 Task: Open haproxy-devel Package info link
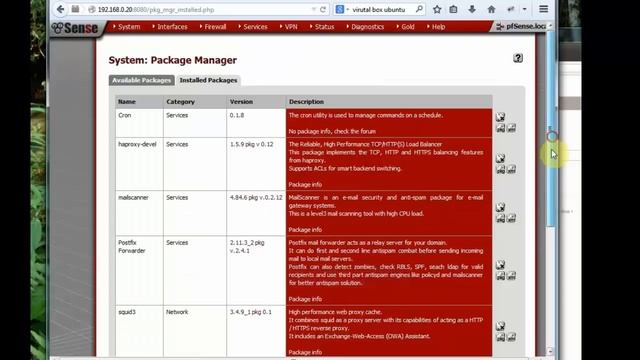tap(305, 184)
